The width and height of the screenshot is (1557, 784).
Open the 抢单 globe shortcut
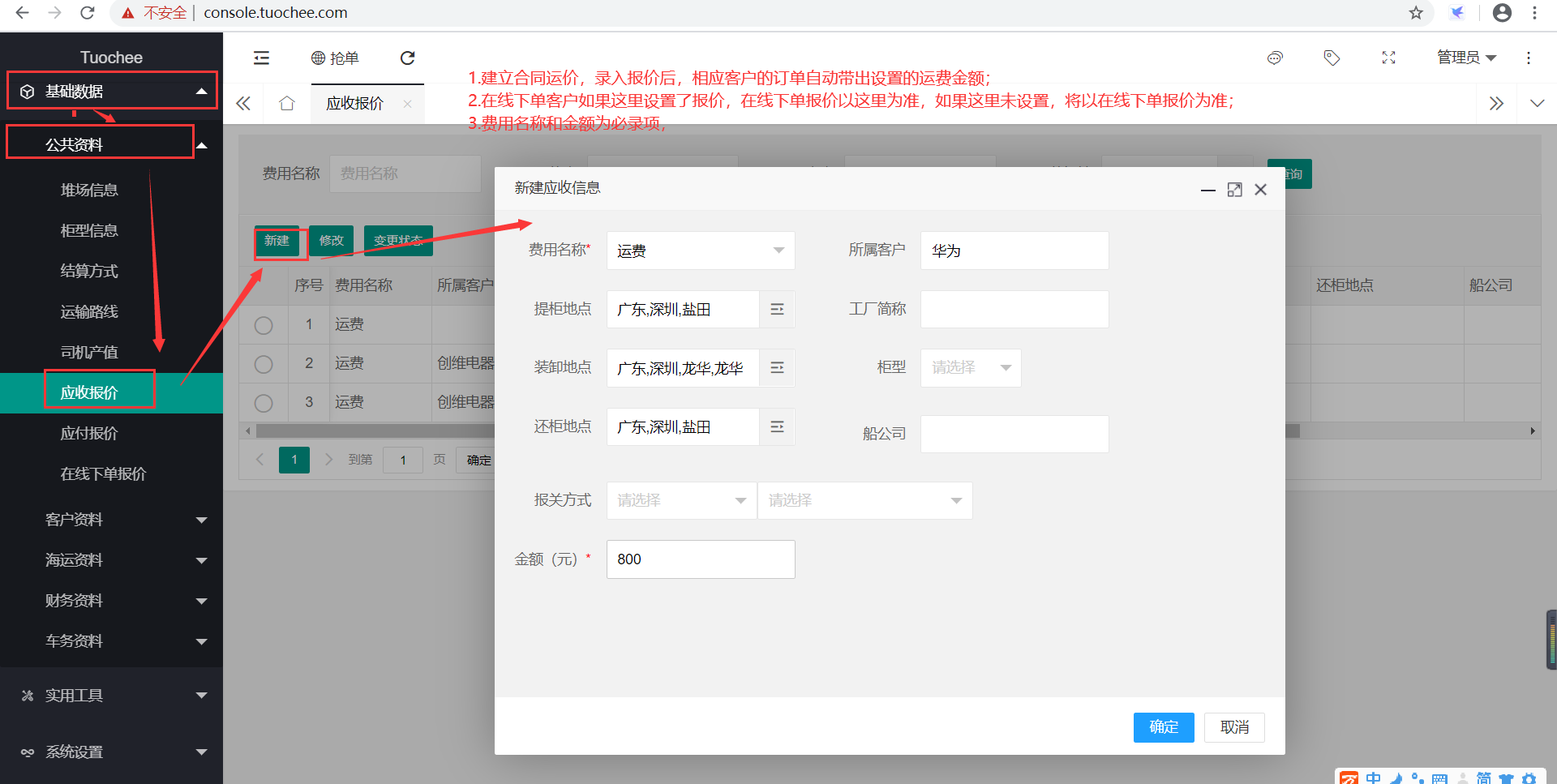point(335,58)
